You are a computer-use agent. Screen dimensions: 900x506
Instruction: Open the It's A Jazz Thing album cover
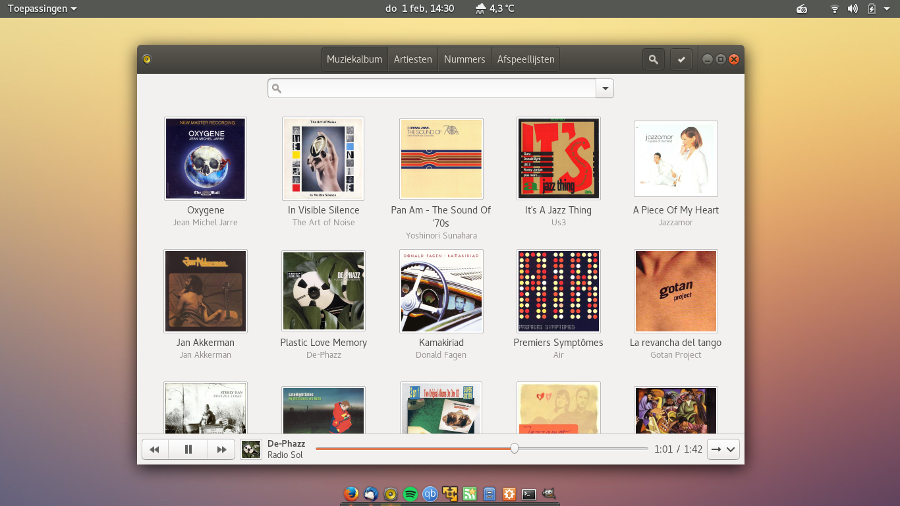(558, 159)
